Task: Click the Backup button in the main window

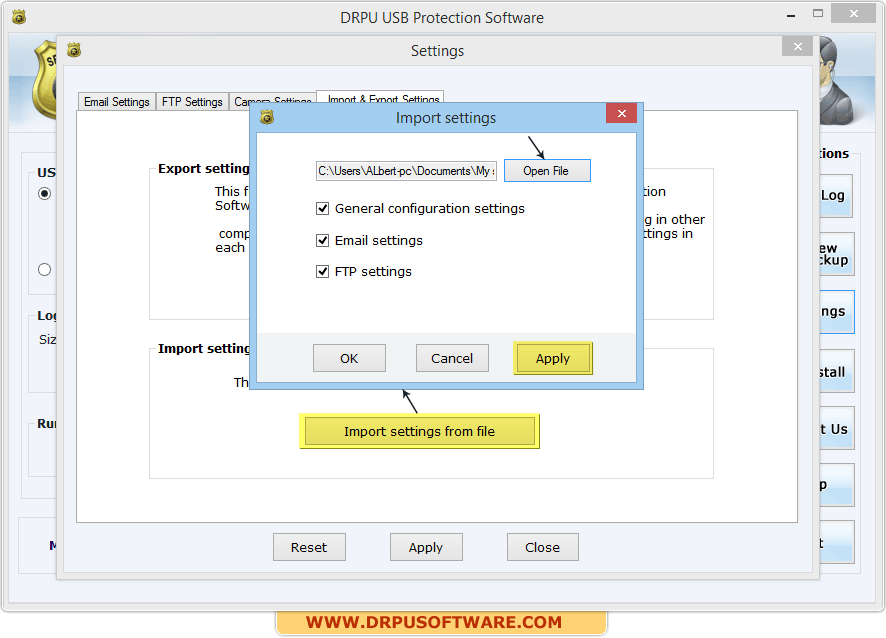Action: 837,254
